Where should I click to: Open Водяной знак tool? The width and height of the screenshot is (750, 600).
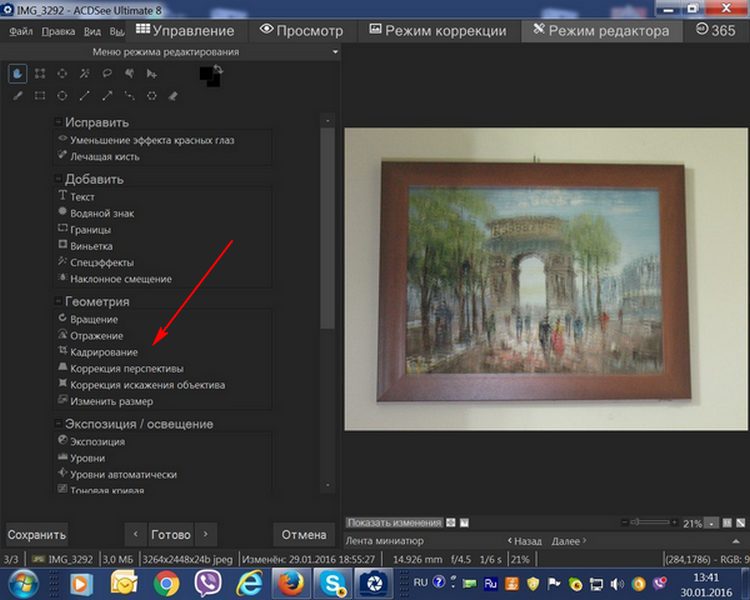tap(96, 213)
